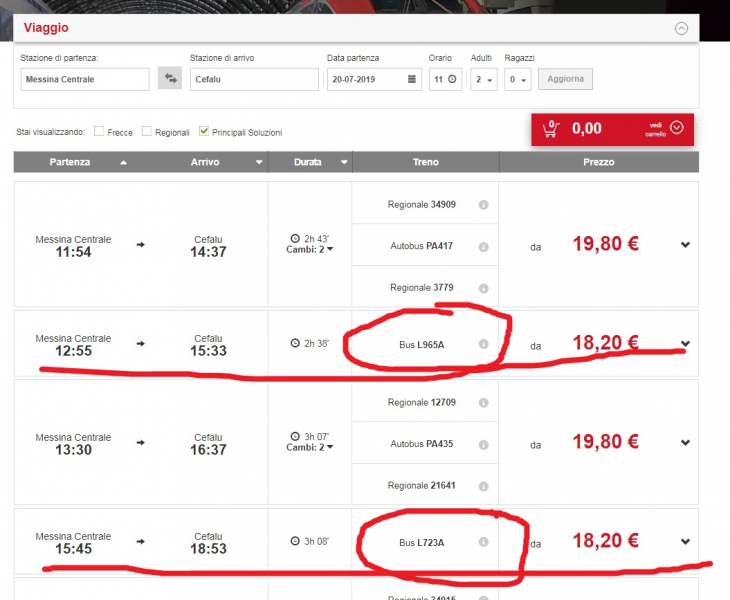Show info for Autobus PA435
This screenshot has height=600, width=730.
pyautogui.click(x=484, y=445)
